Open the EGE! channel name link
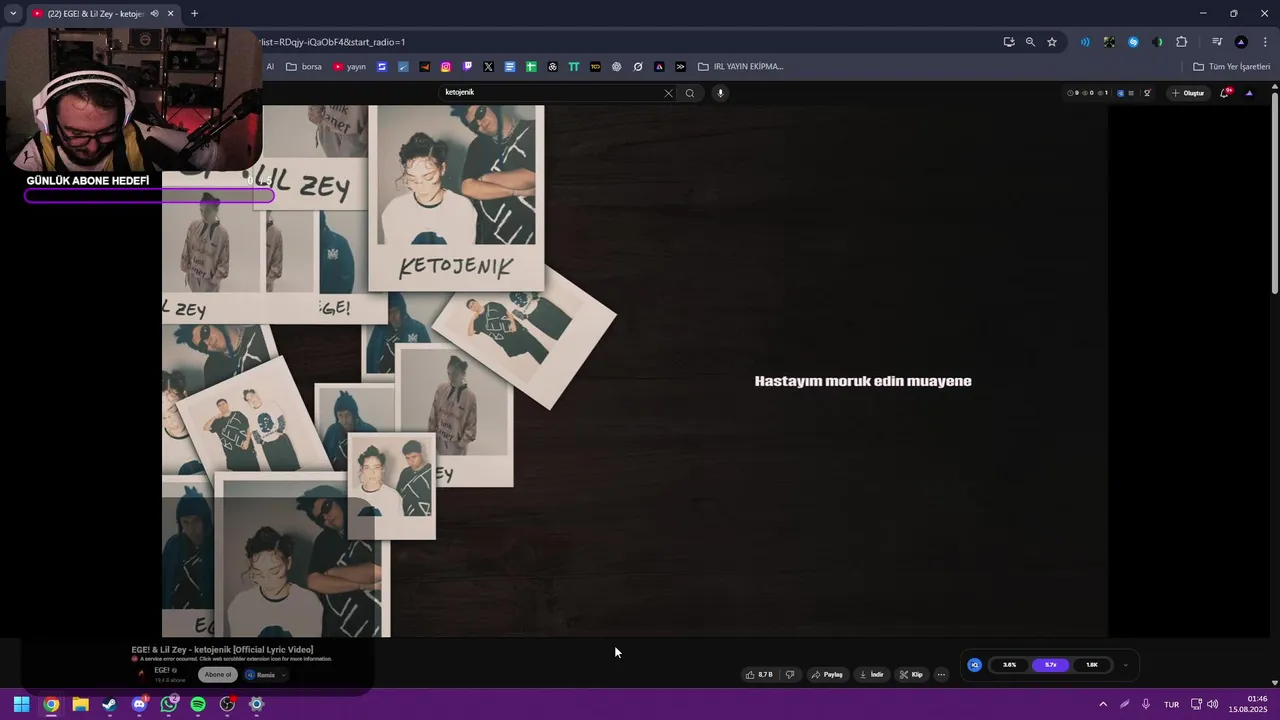 pos(162,670)
